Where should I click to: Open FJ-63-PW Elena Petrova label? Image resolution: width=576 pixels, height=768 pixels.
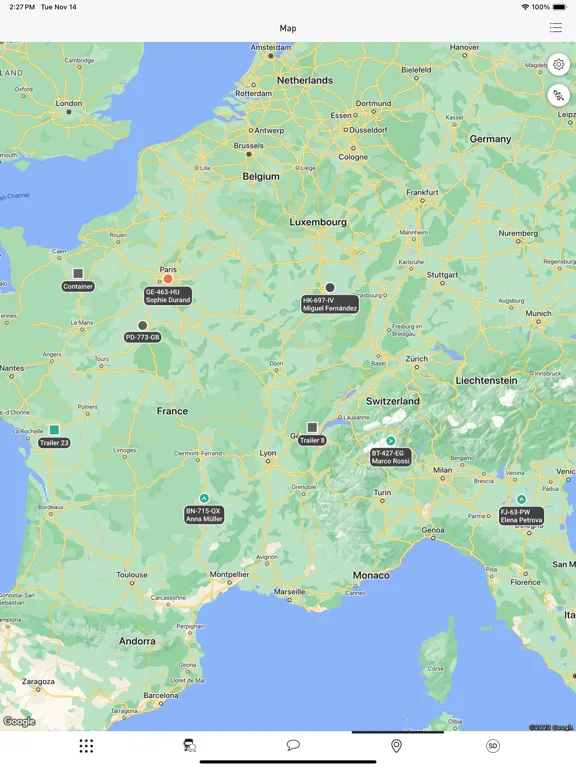[x=522, y=516]
